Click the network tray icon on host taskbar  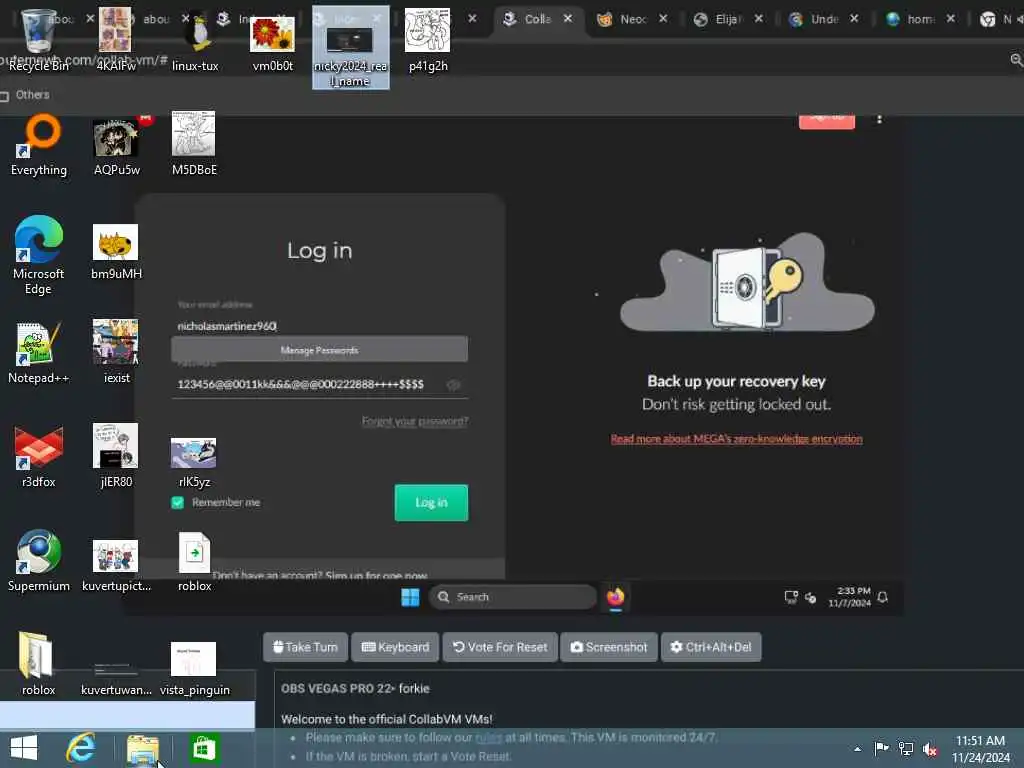pyautogui.click(x=906, y=748)
